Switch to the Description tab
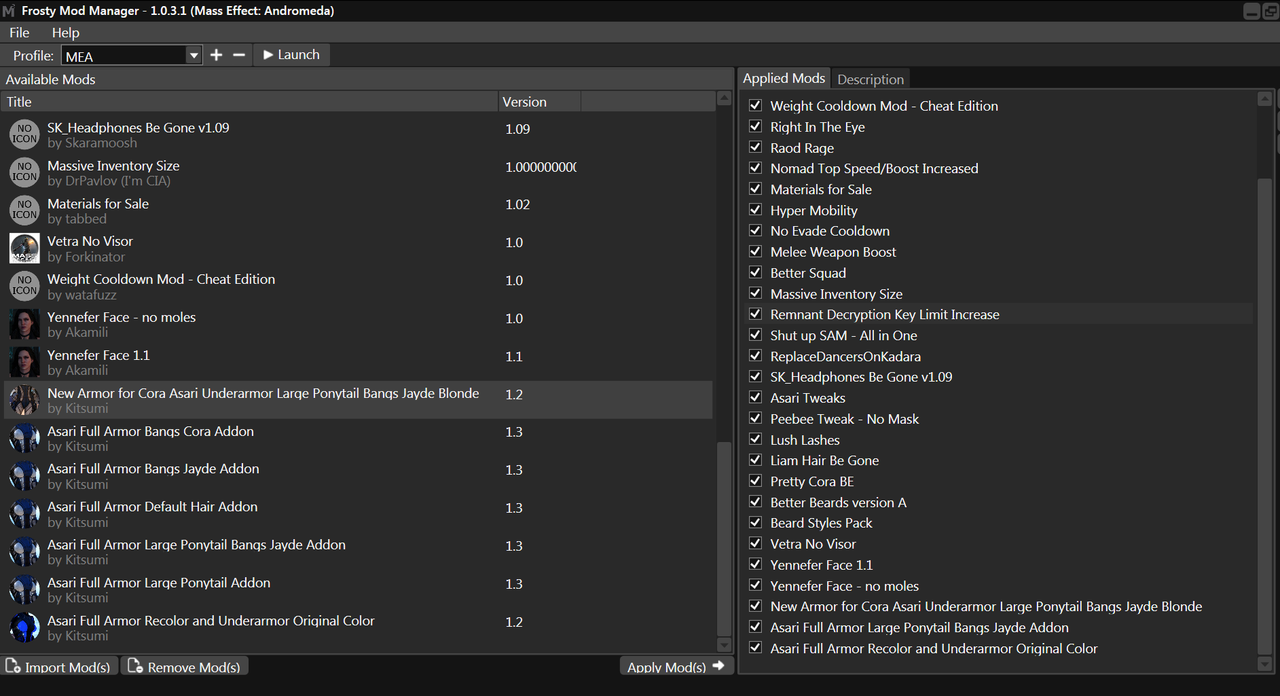 pyautogui.click(x=870, y=79)
